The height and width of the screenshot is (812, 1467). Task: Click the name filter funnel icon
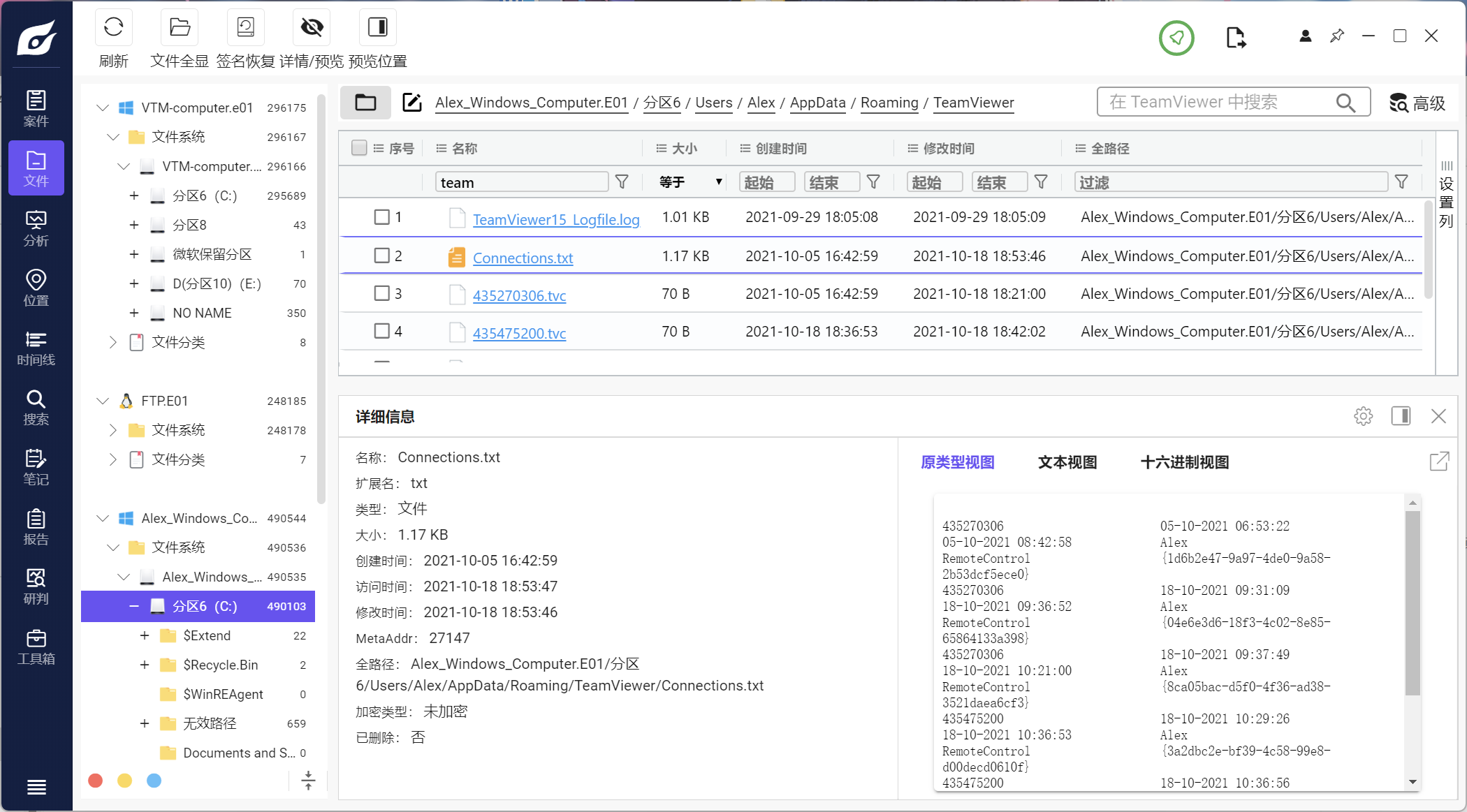coord(622,182)
